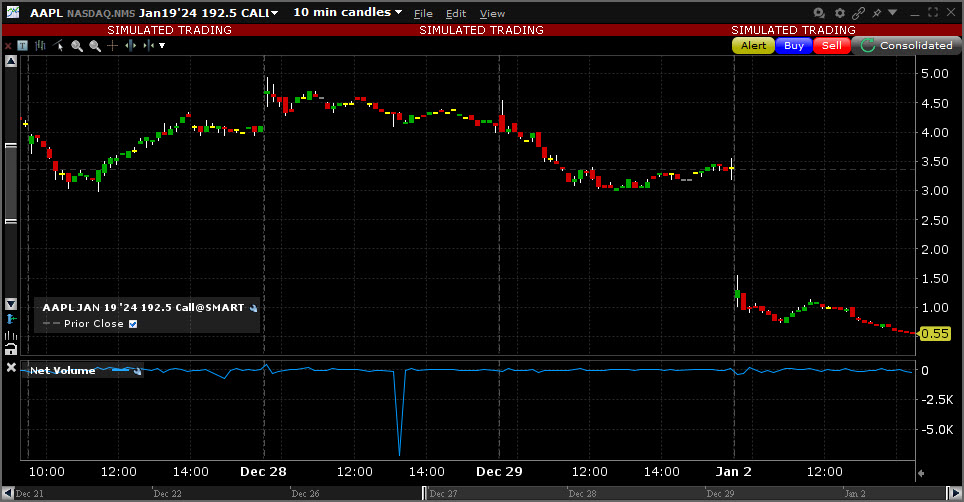Click the vertical price range slider track

(10, 183)
